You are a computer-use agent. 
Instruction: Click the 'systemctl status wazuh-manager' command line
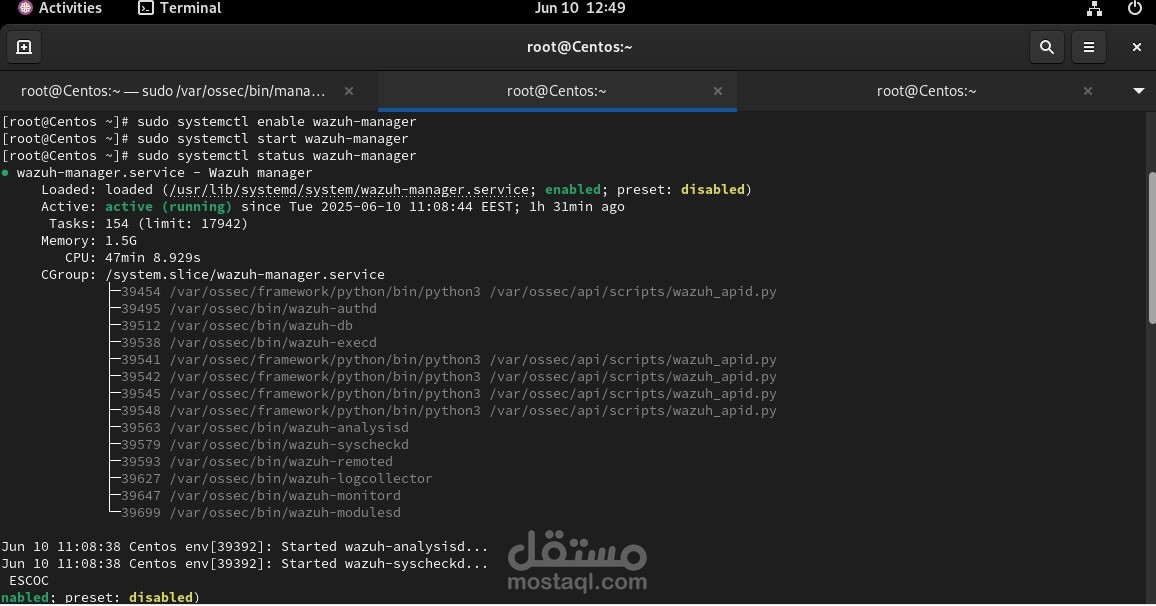pos(209,156)
